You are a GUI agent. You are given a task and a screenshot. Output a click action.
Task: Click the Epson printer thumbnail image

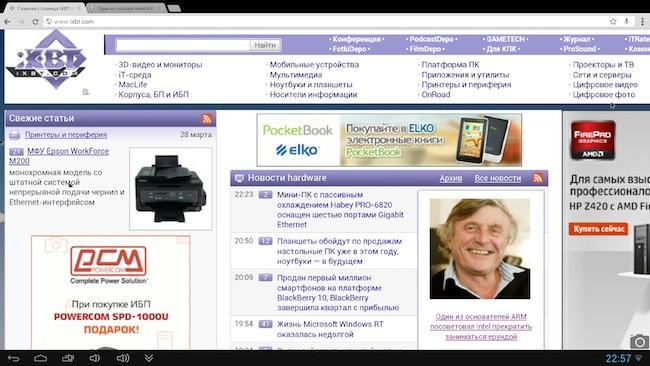click(x=171, y=189)
